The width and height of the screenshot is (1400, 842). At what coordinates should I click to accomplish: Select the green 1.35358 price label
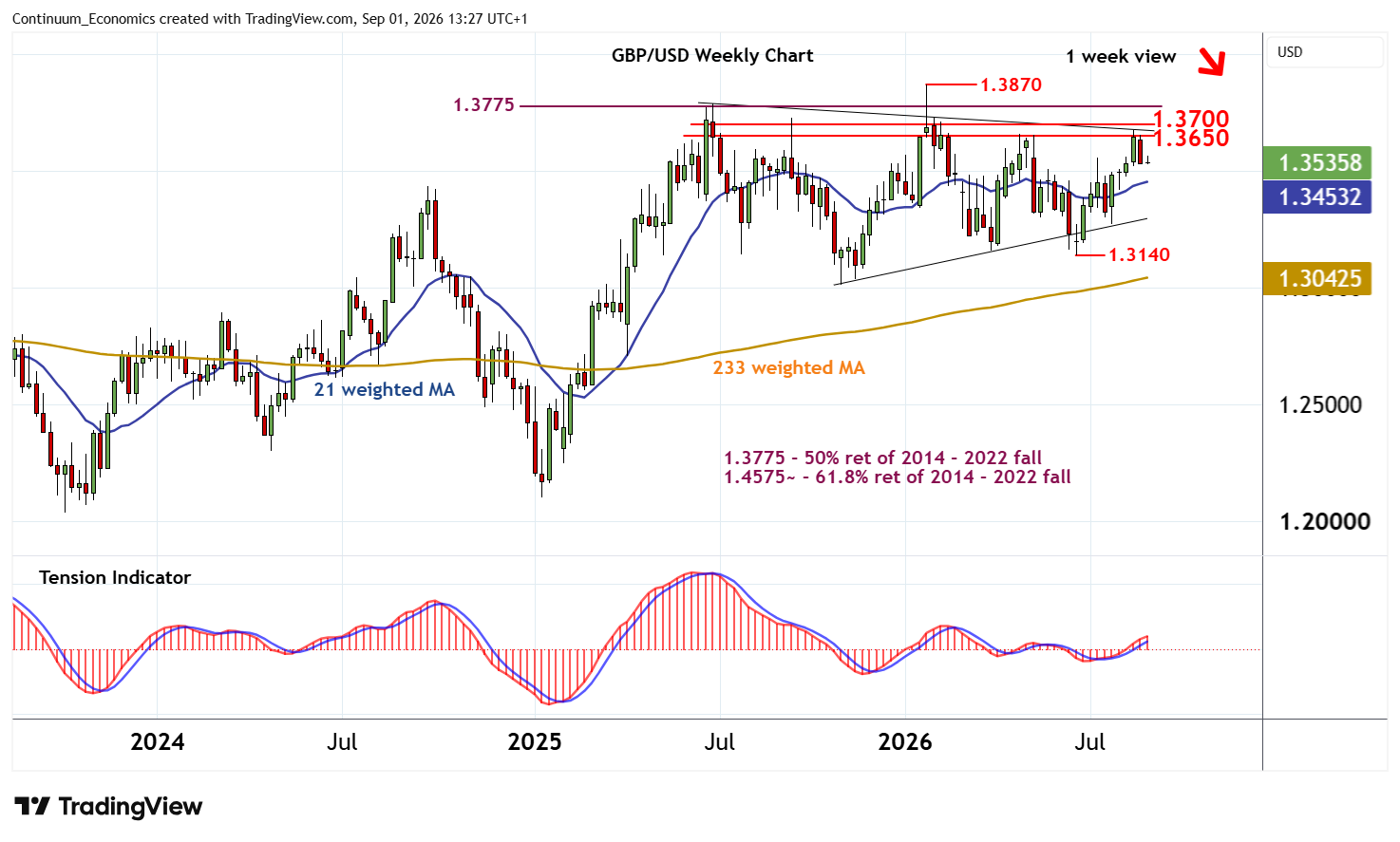[1317, 162]
